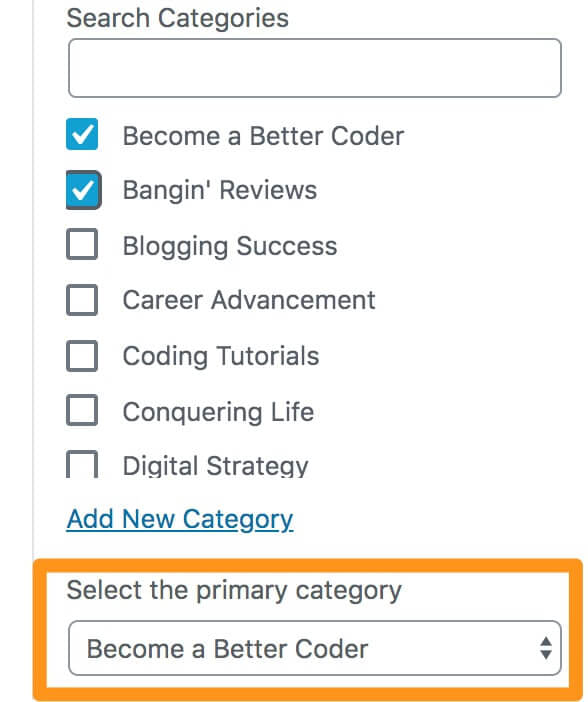The height and width of the screenshot is (702, 588).
Task: Click the 'Conquering Life' label text
Action: coord(218,412)
